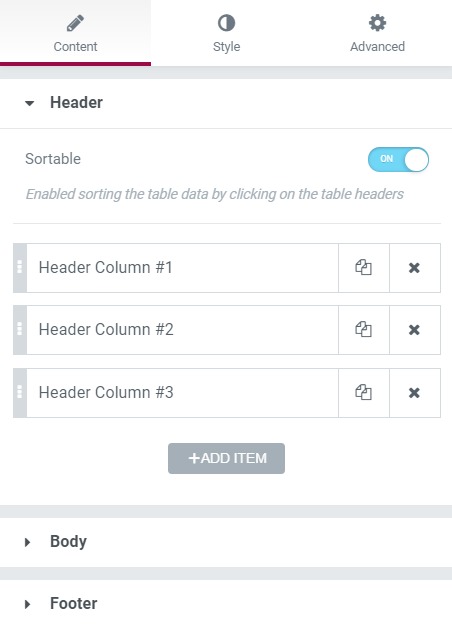Remove Header Column #2 item
Viewport: 452px width, 628px height.
[x=415, y=330]
